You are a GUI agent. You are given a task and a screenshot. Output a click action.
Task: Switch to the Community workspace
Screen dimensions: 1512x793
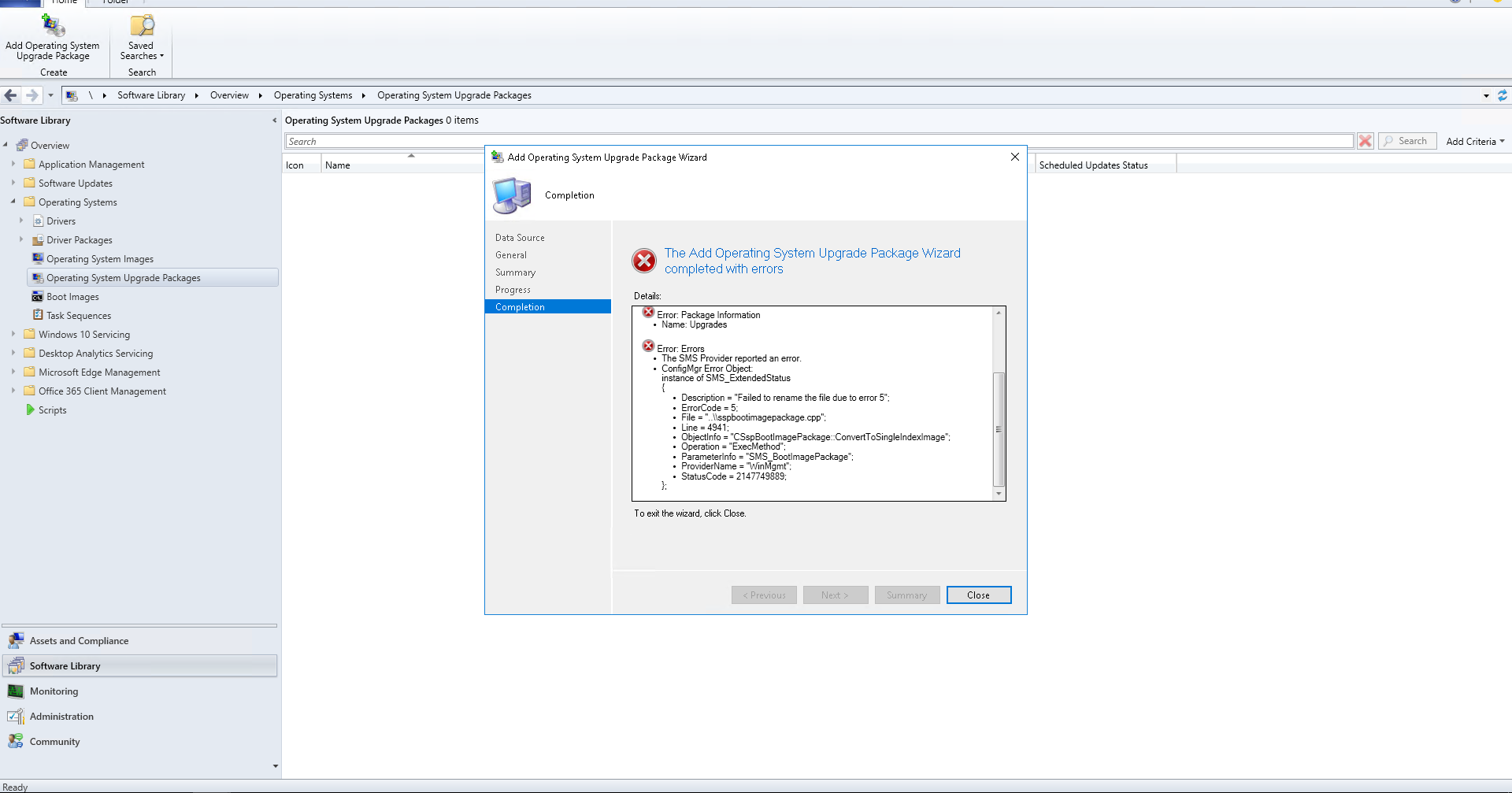pyautogui.click(x=54, y=741)
